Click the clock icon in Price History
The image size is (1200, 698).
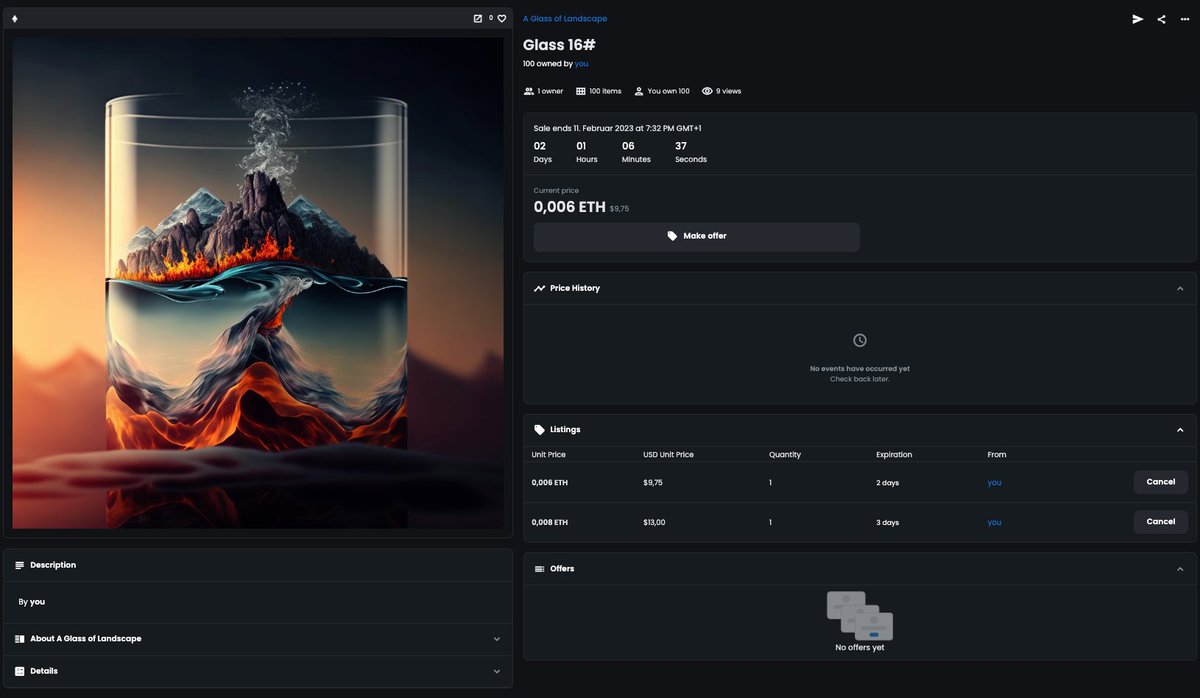pyautogui.click(x=860, y=340)
